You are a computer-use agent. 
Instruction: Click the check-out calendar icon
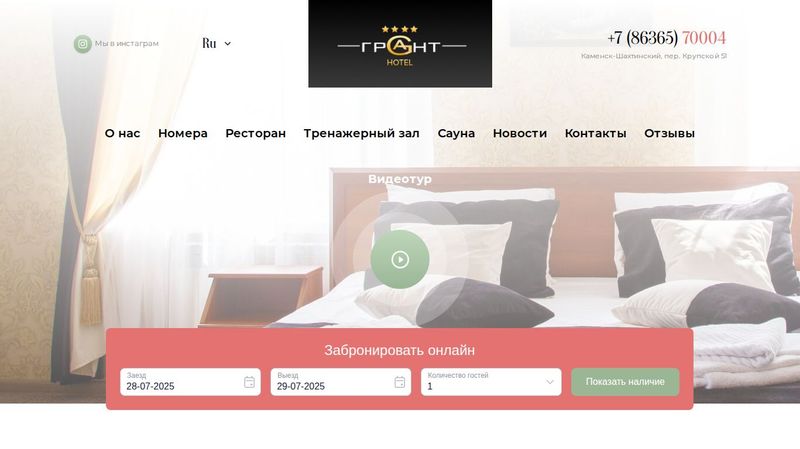(x=399, y=382)
